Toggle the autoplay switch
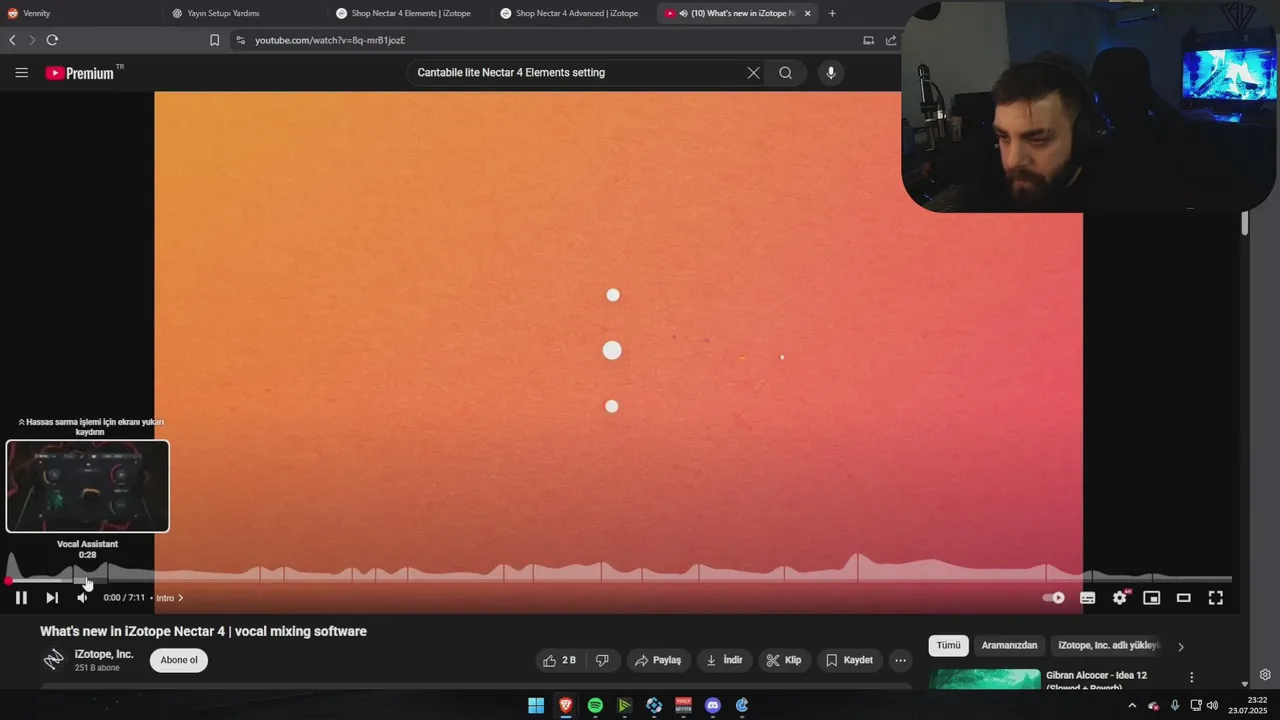The width and height of the screenshot is (1280, 720). pos(1054,598)
